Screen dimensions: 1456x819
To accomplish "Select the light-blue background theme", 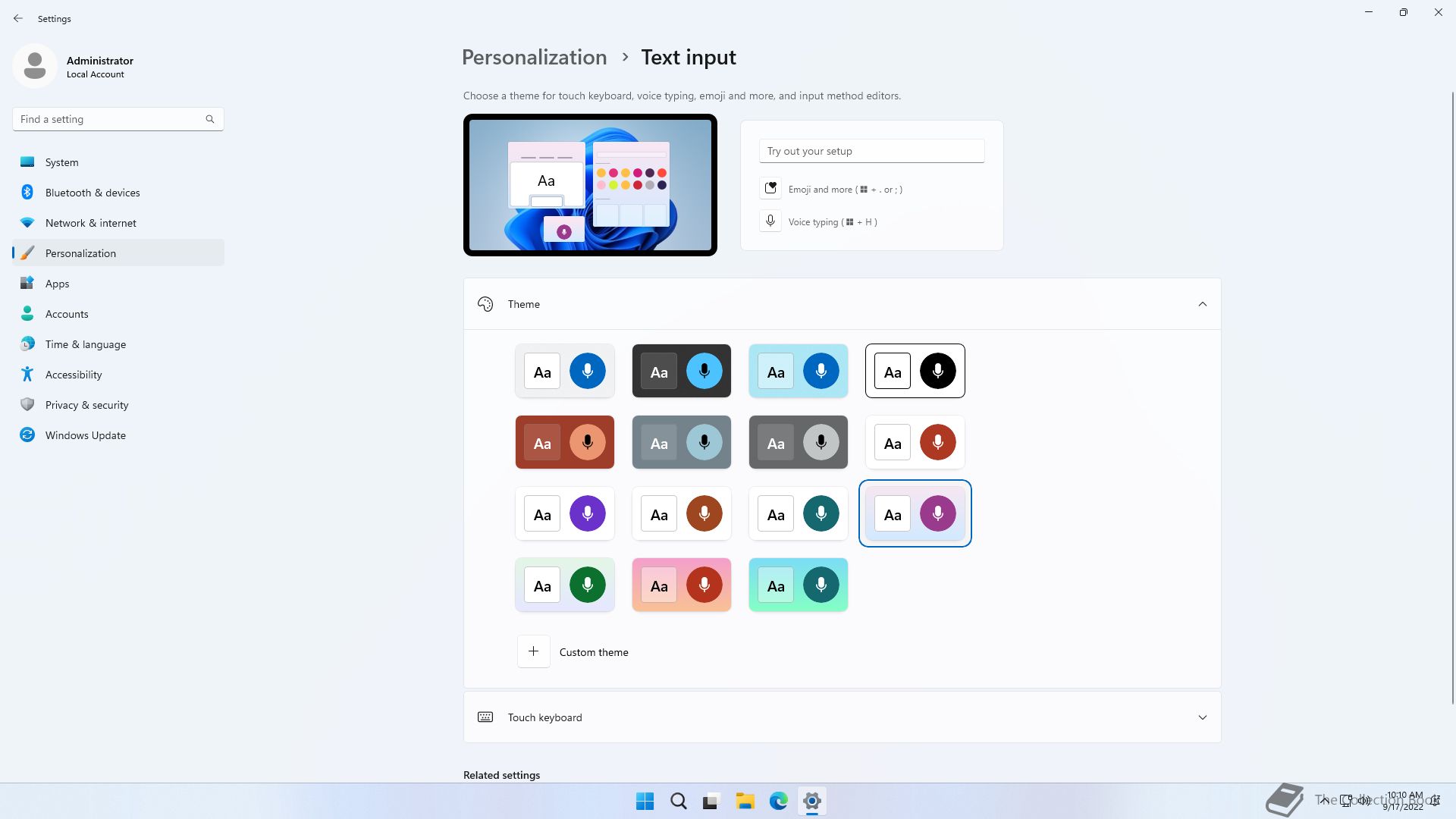I will click(x=799, y=371).
